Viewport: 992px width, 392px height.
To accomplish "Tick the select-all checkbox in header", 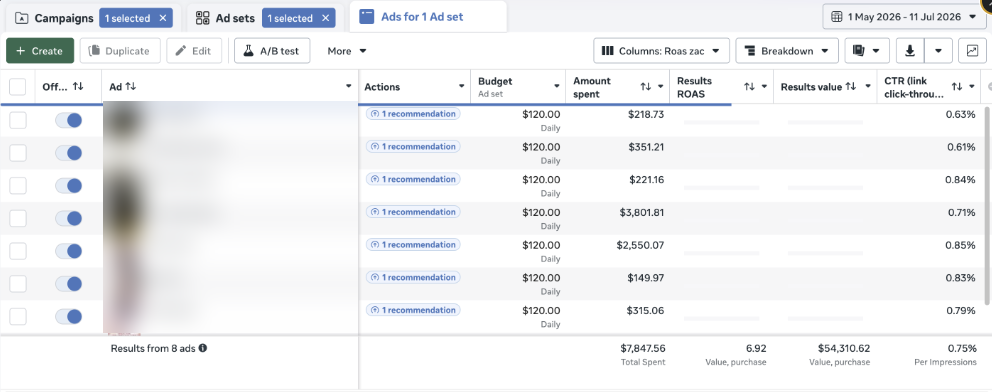I will 18,87.
